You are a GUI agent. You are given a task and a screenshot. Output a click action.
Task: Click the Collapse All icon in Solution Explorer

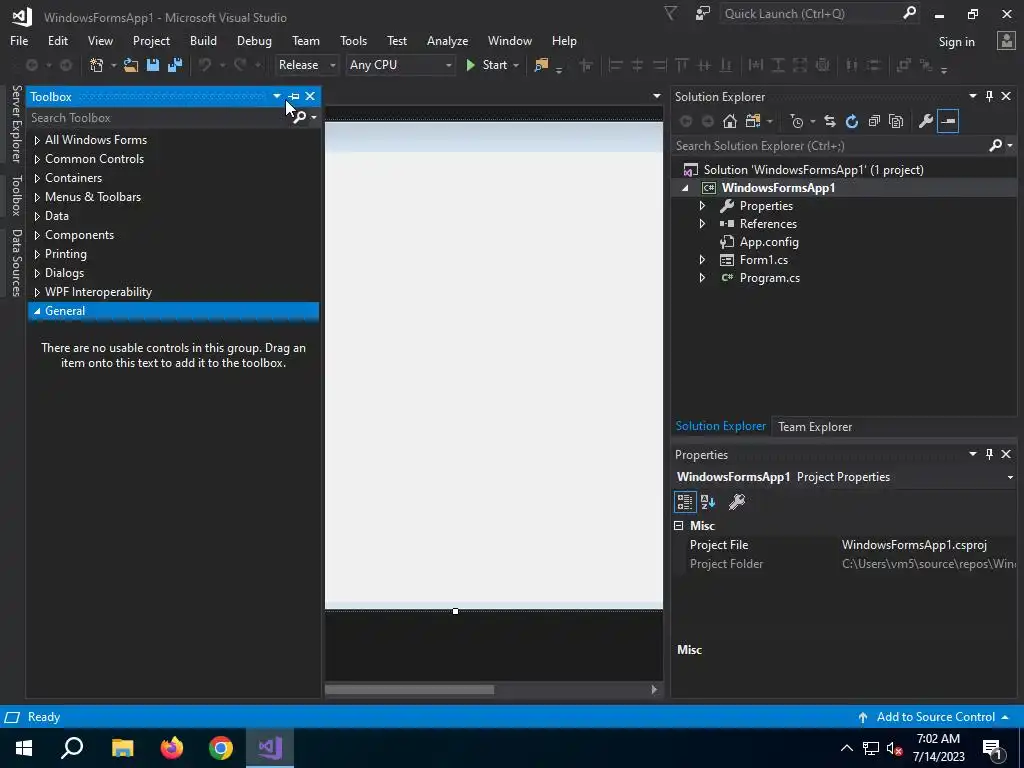874,121
